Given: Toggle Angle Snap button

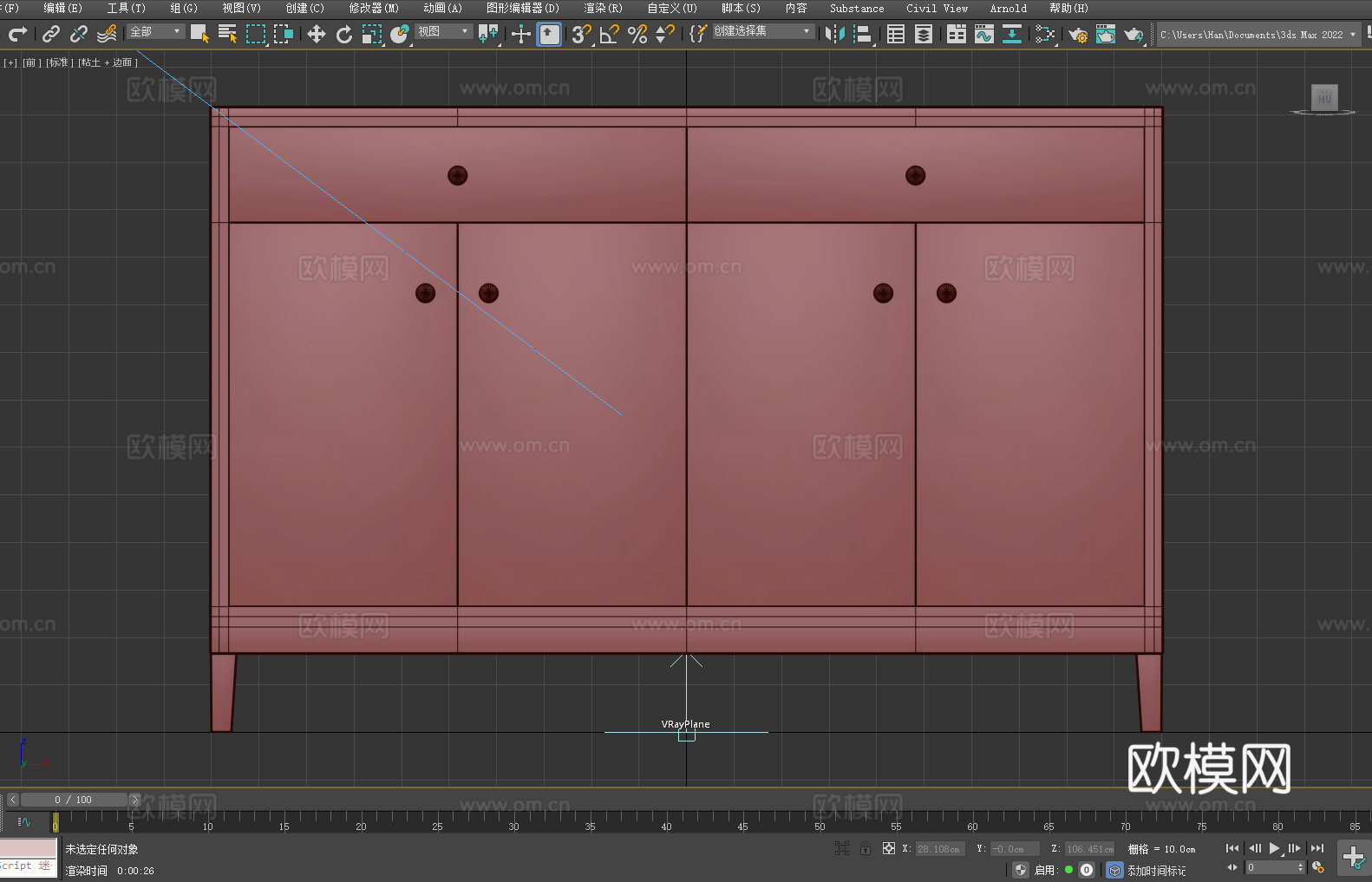Looking at the screenshot, I should [610, 34].
